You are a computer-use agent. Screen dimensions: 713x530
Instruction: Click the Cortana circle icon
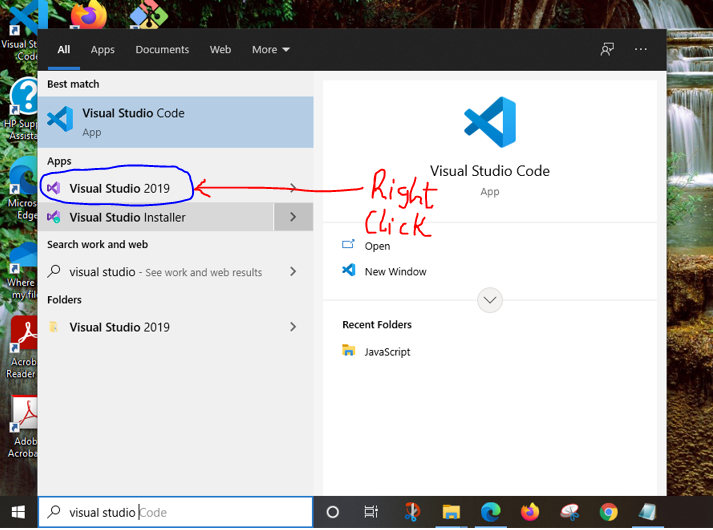coord(333,512)
